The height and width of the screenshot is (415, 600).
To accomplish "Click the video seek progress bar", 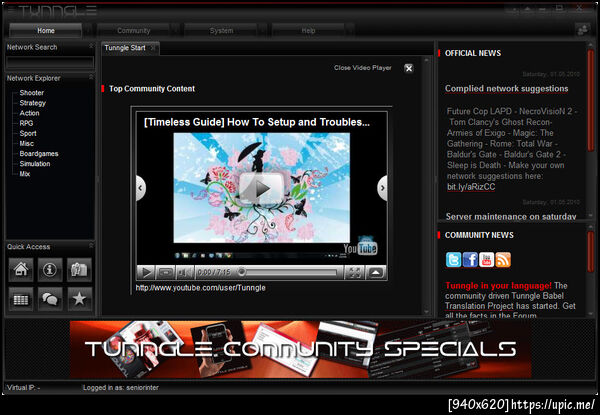I will (289, 272).
